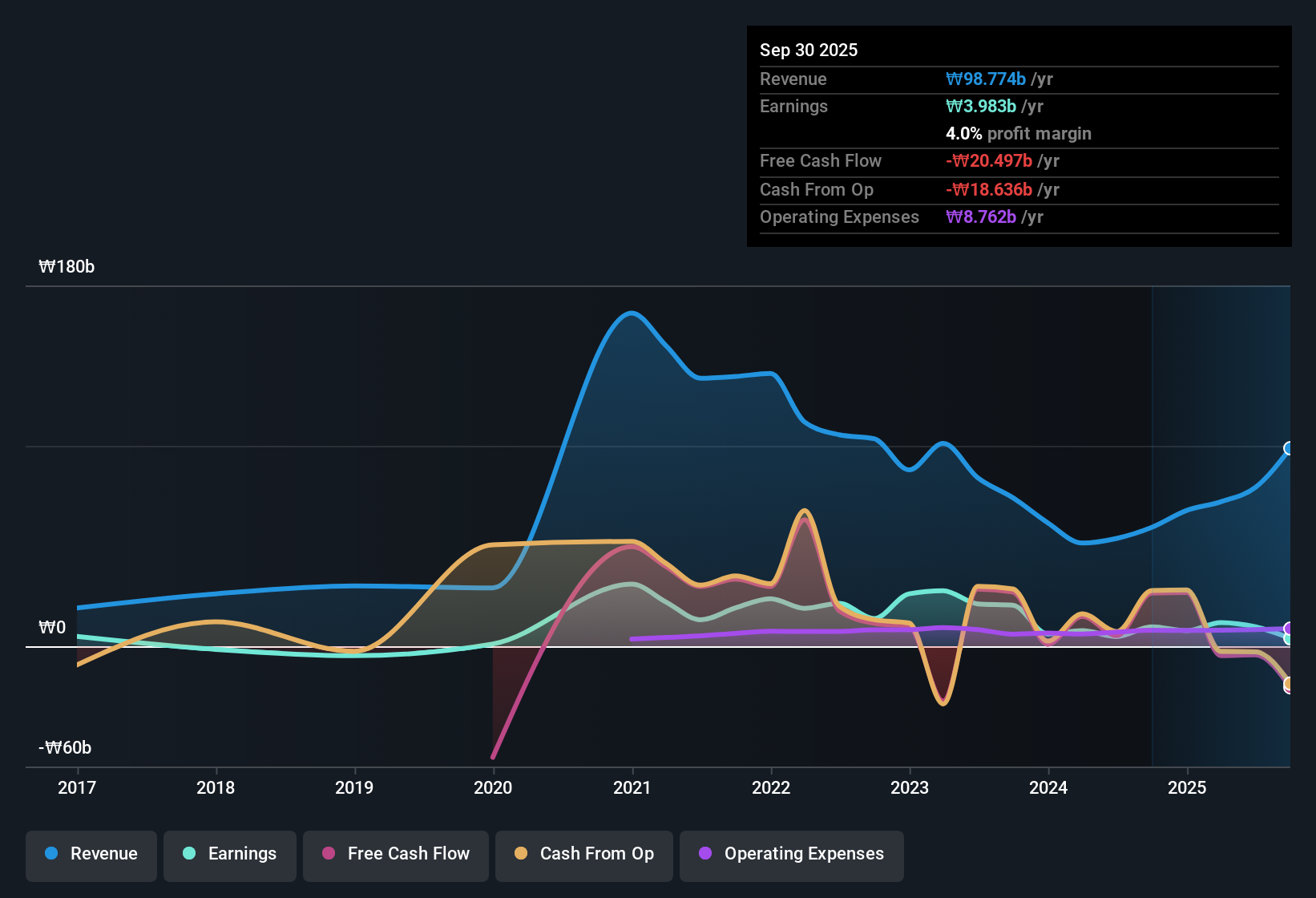Toggle the Revenue series visibility

click(91, 854)
